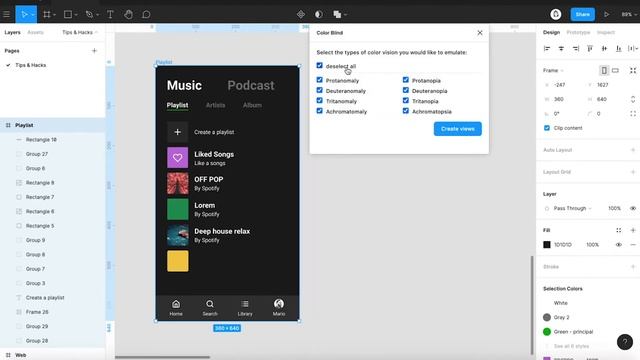
Task: Close the Color Blind dialog
Action: click(x=480, y=33)
